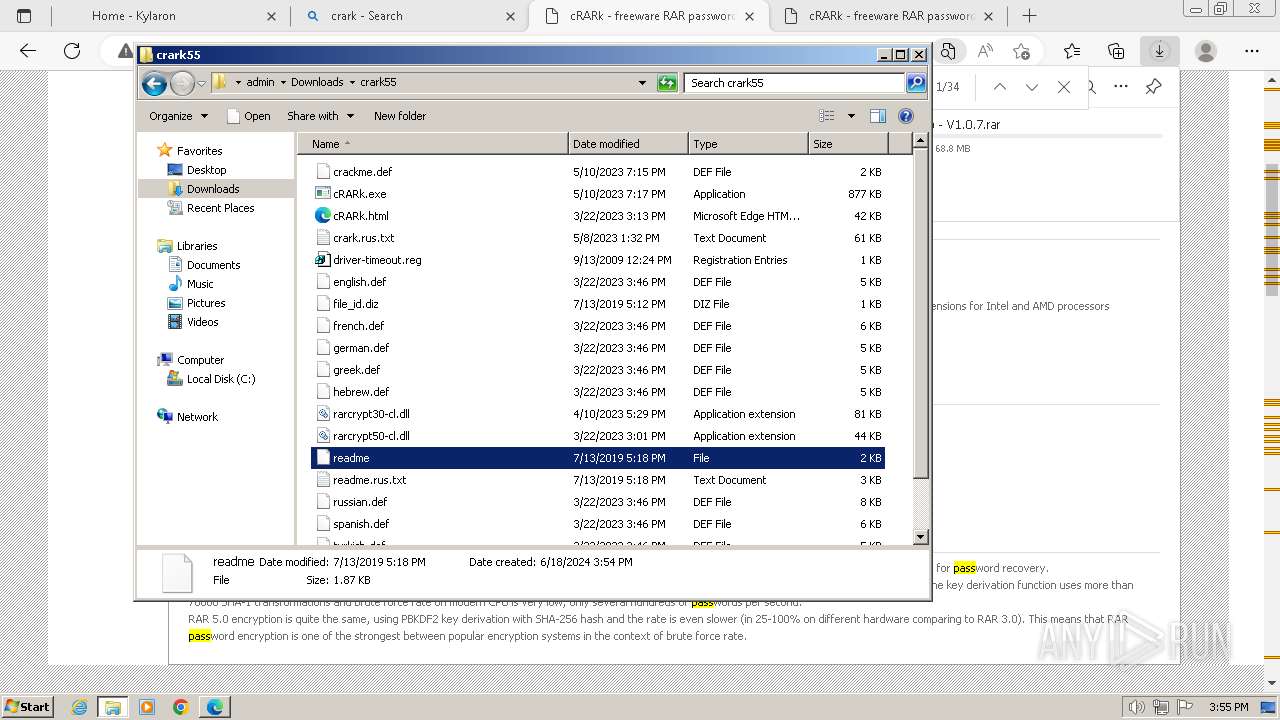Viewport: 1280px width, 720px height.
Task: Open Edge Settings and more menu
Action: point(1252,51)
